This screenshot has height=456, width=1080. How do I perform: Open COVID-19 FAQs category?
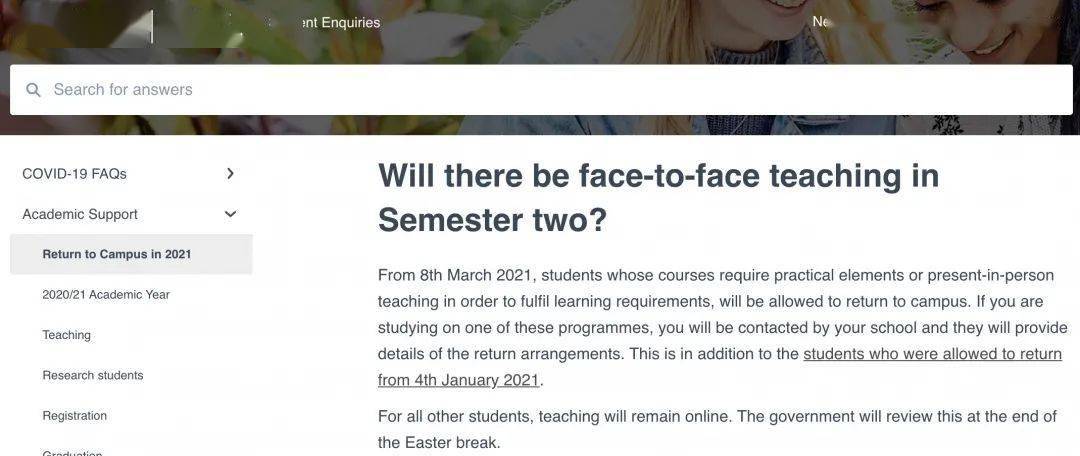[x=74, y=174]
